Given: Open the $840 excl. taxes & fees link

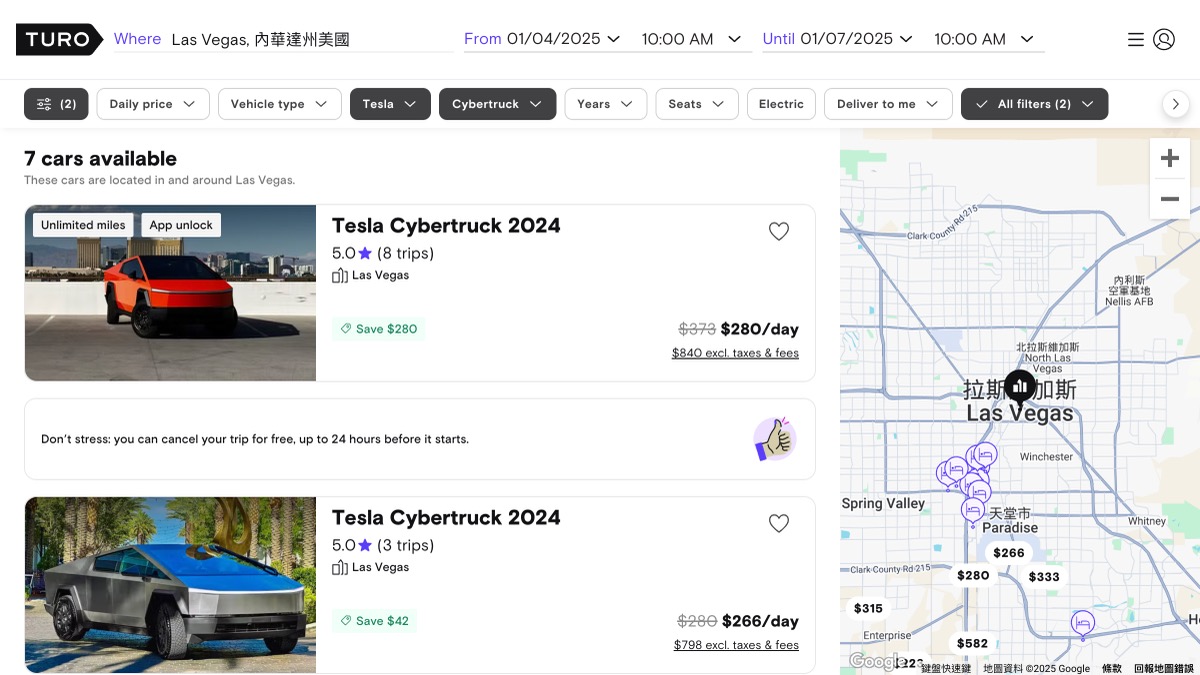Looking at the screenshot, I should tap(735, 353).
